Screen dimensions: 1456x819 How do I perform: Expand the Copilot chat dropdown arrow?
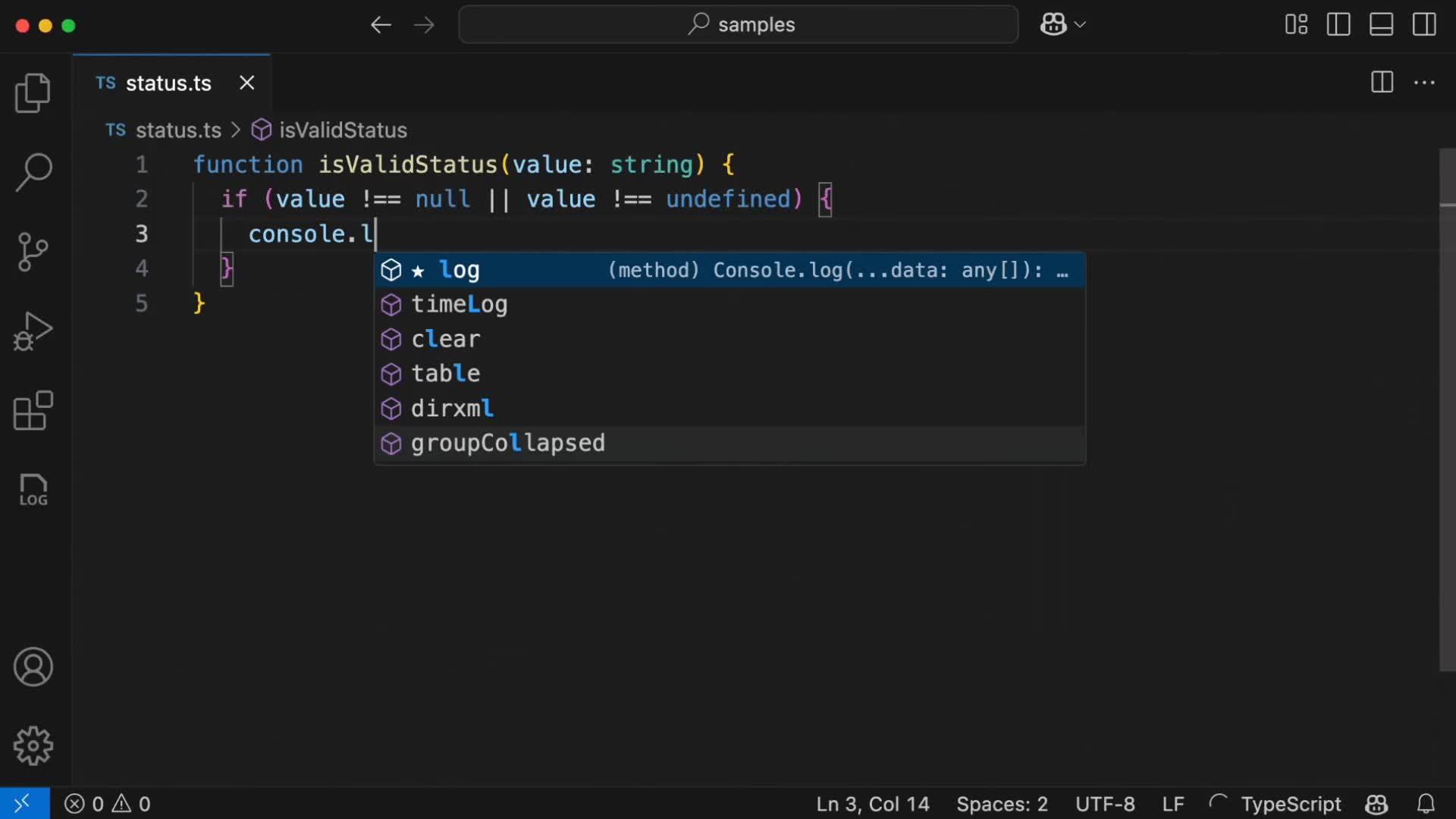1081,25
